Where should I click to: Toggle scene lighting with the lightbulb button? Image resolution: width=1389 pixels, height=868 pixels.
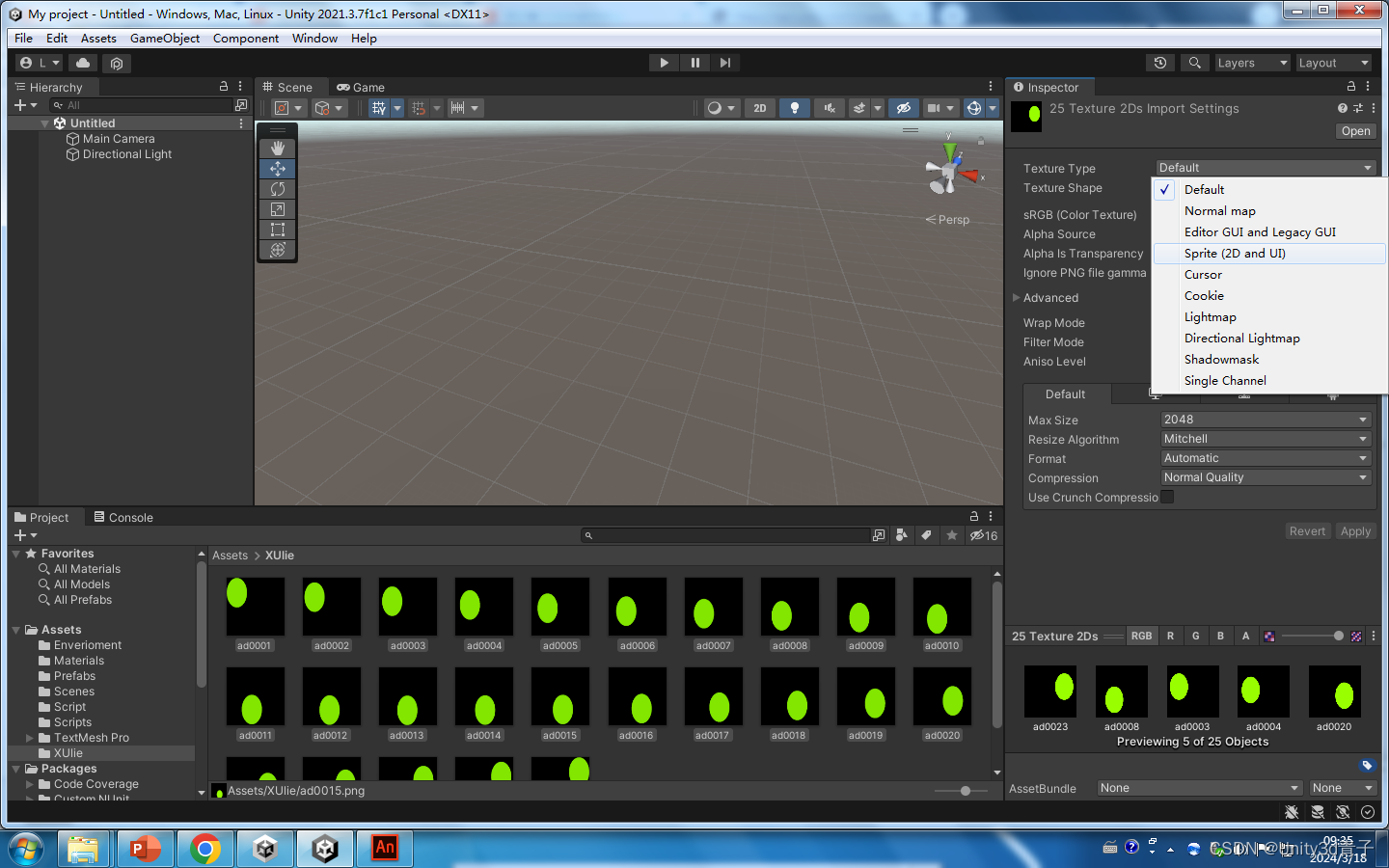coord(794,108)
